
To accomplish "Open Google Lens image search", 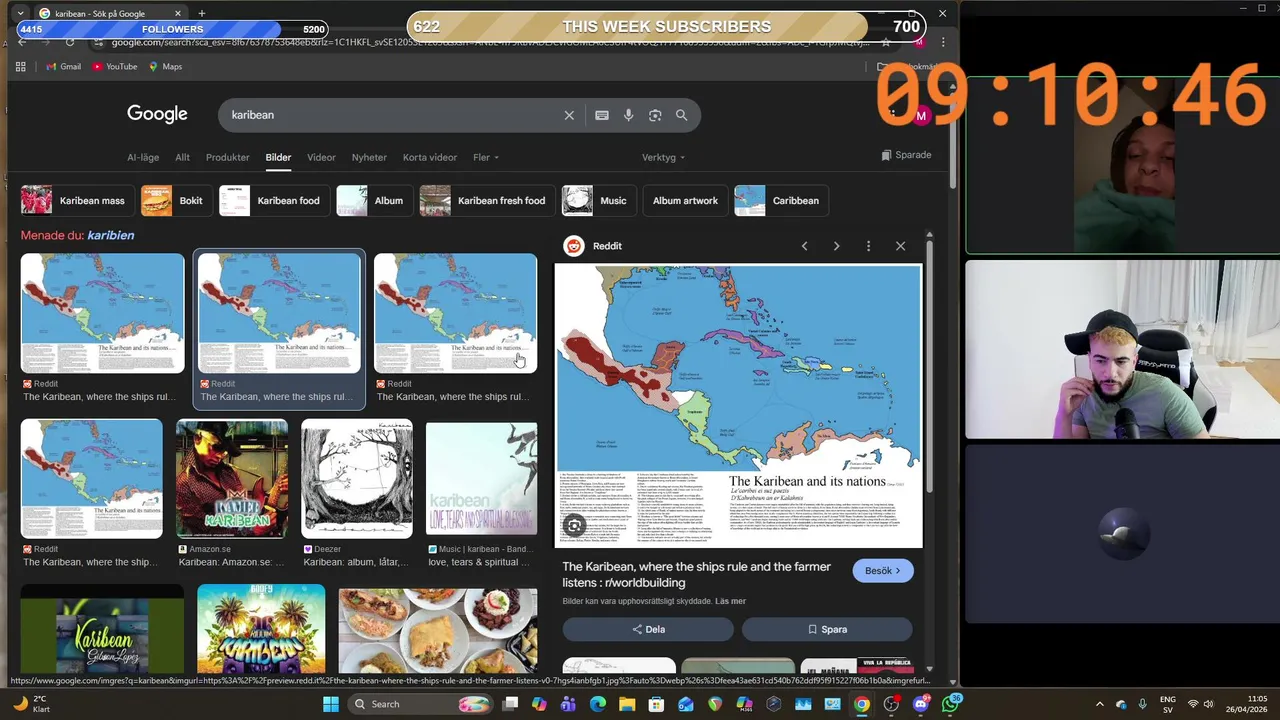I will coord(655,115).
